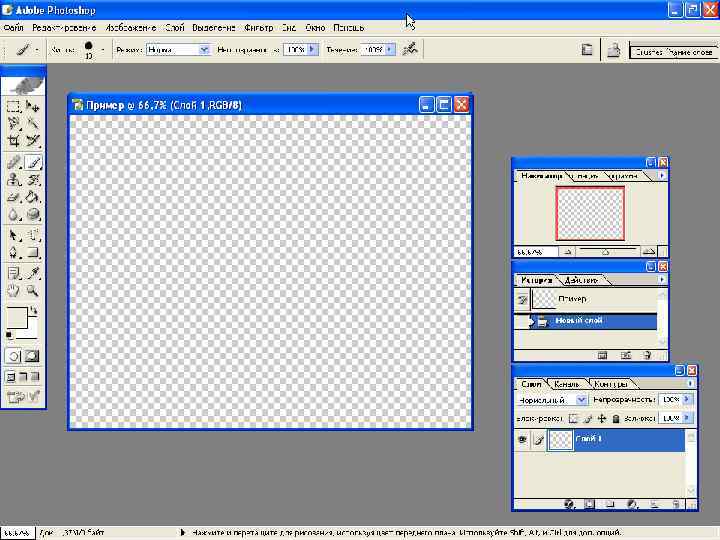Enable airbrush mode in options bar

click(410, 49)
